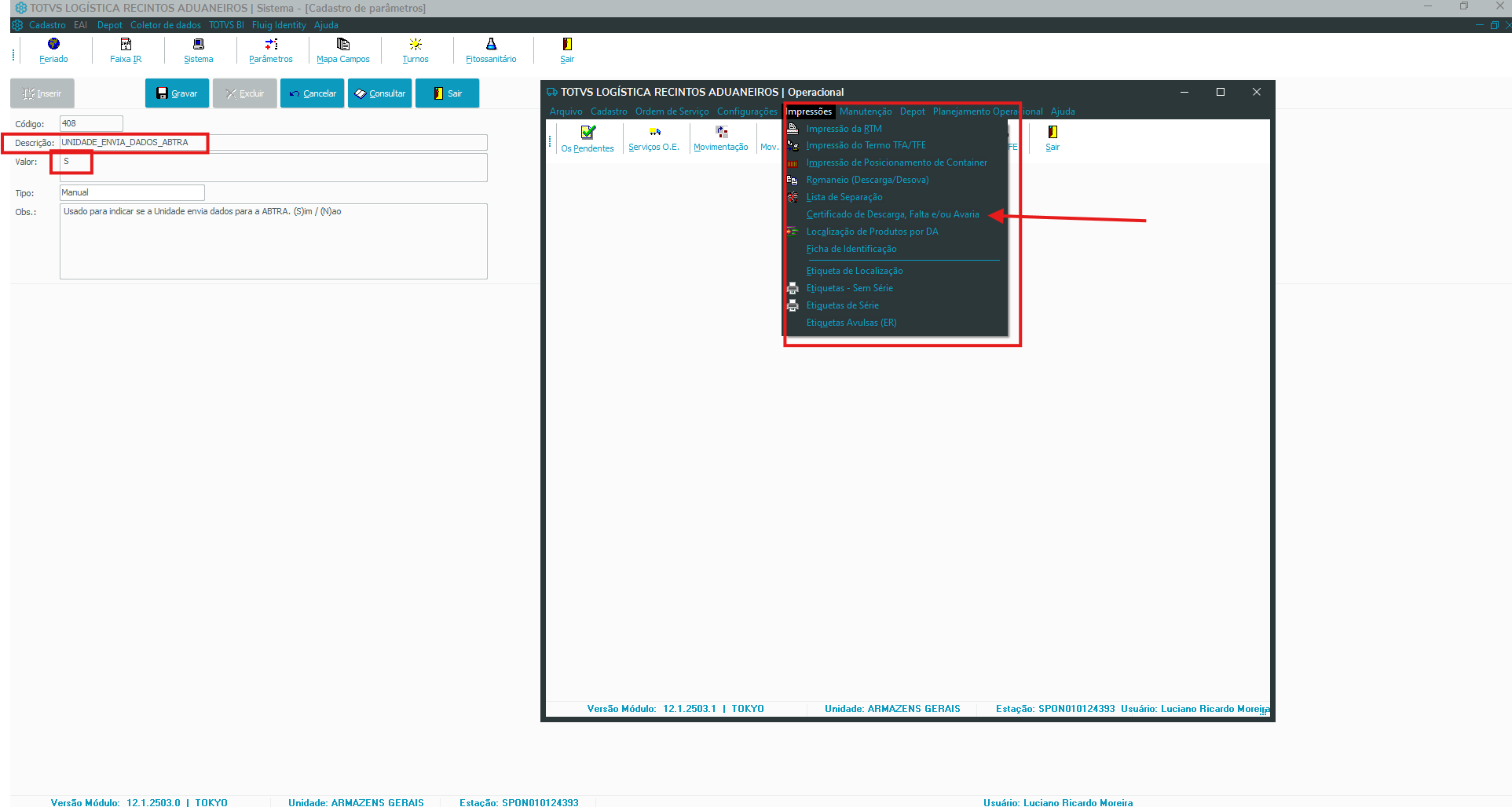
Task: Click the Valor field containing S
Action: click(x=273, y=167)
